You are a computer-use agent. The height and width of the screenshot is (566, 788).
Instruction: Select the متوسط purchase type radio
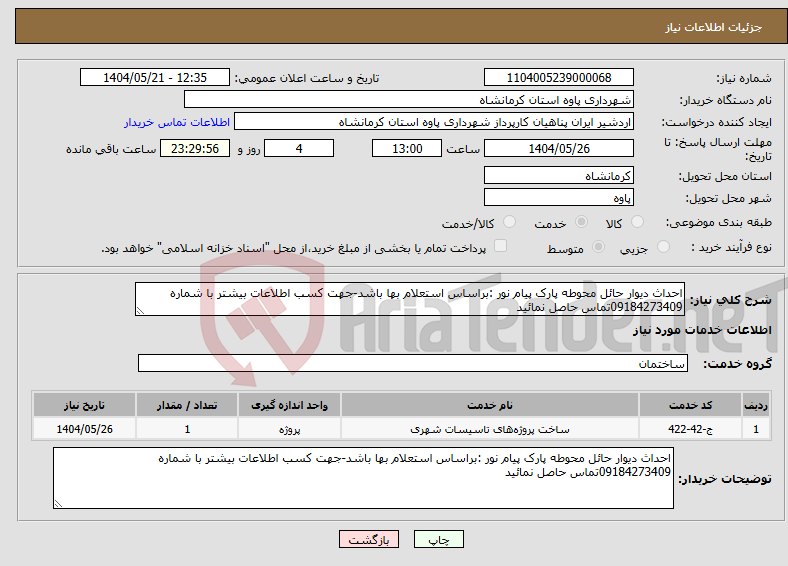598,246
